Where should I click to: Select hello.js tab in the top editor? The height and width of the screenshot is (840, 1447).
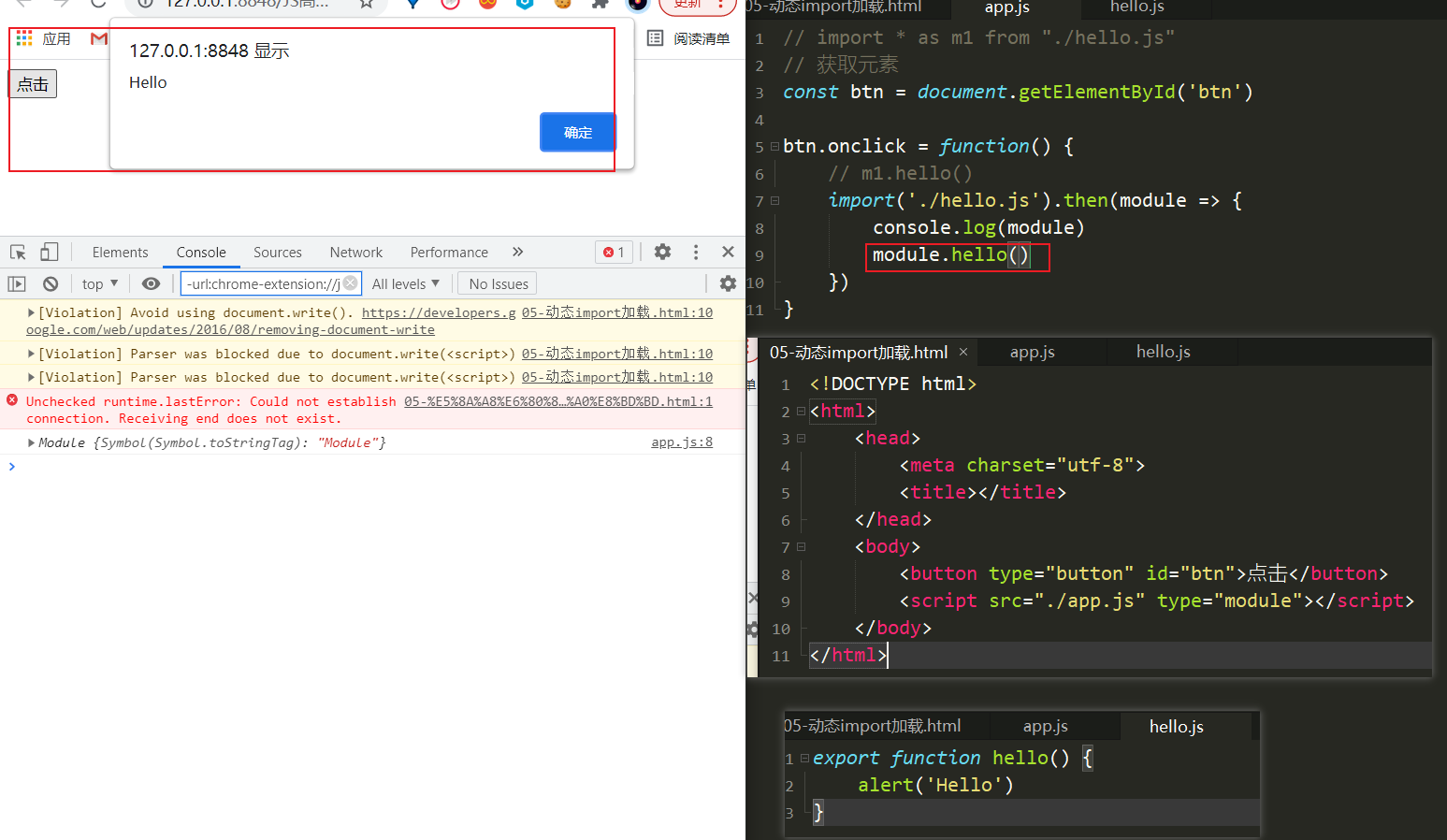coord(1137,7)
